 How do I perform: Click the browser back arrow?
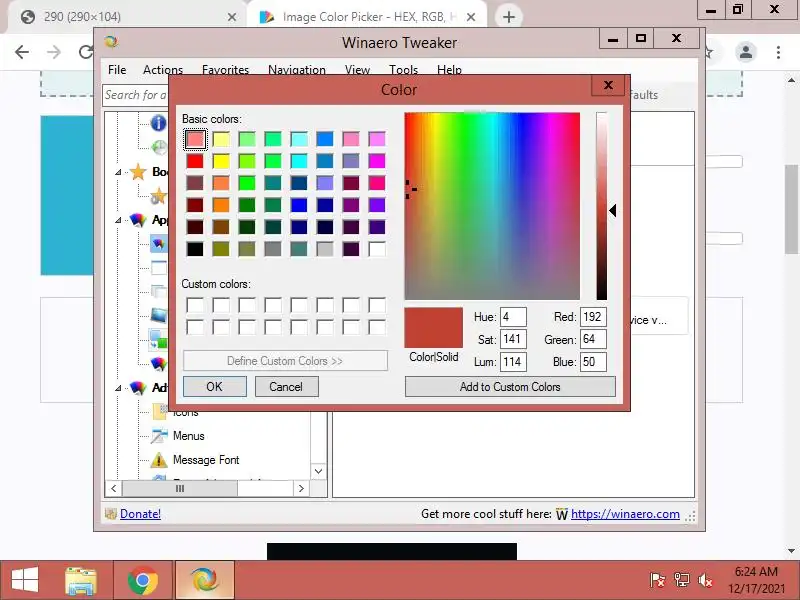22,52
